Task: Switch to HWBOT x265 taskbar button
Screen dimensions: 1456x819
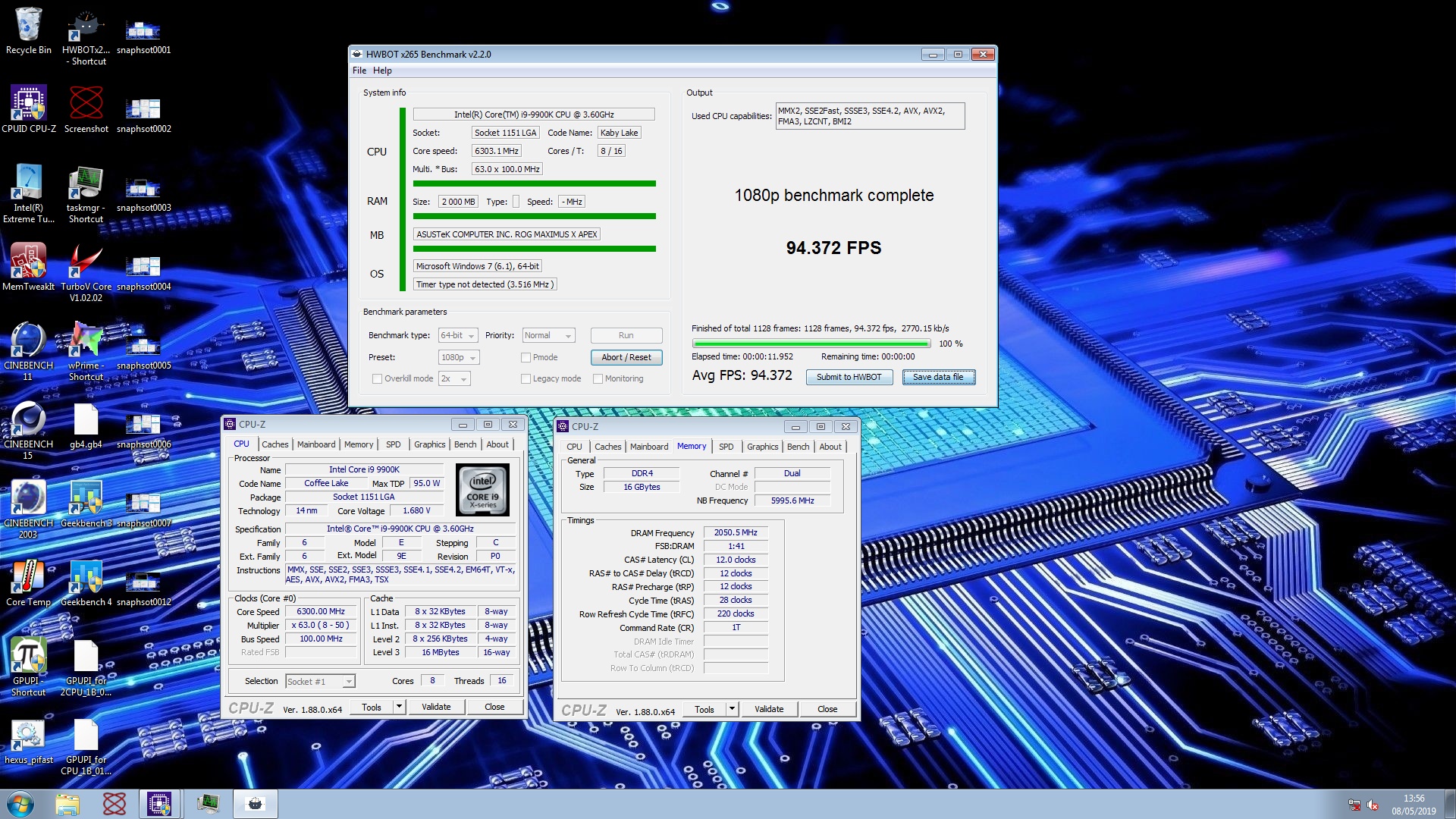Action: [x=256, y=804]
